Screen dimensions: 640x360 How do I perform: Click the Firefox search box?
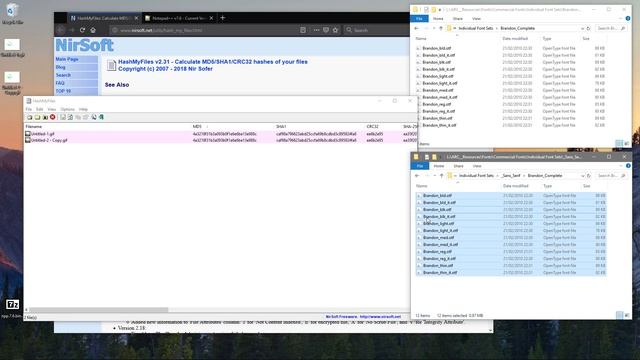click(377, 30)
